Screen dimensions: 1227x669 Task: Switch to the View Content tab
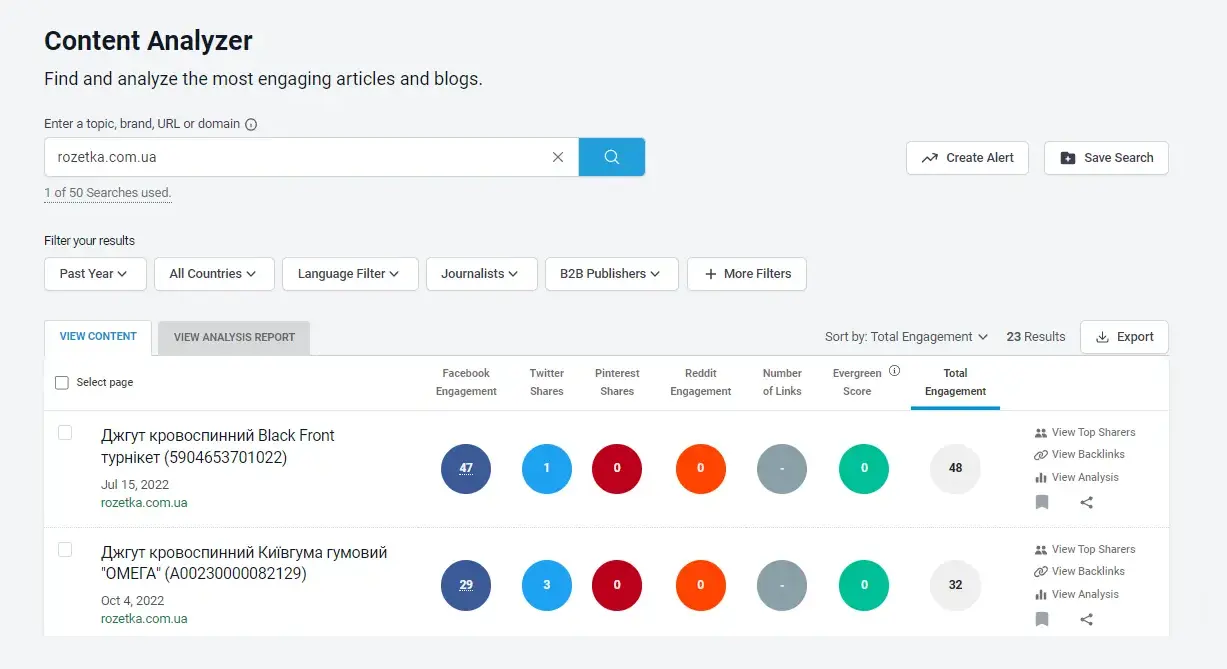click(98, 337)
